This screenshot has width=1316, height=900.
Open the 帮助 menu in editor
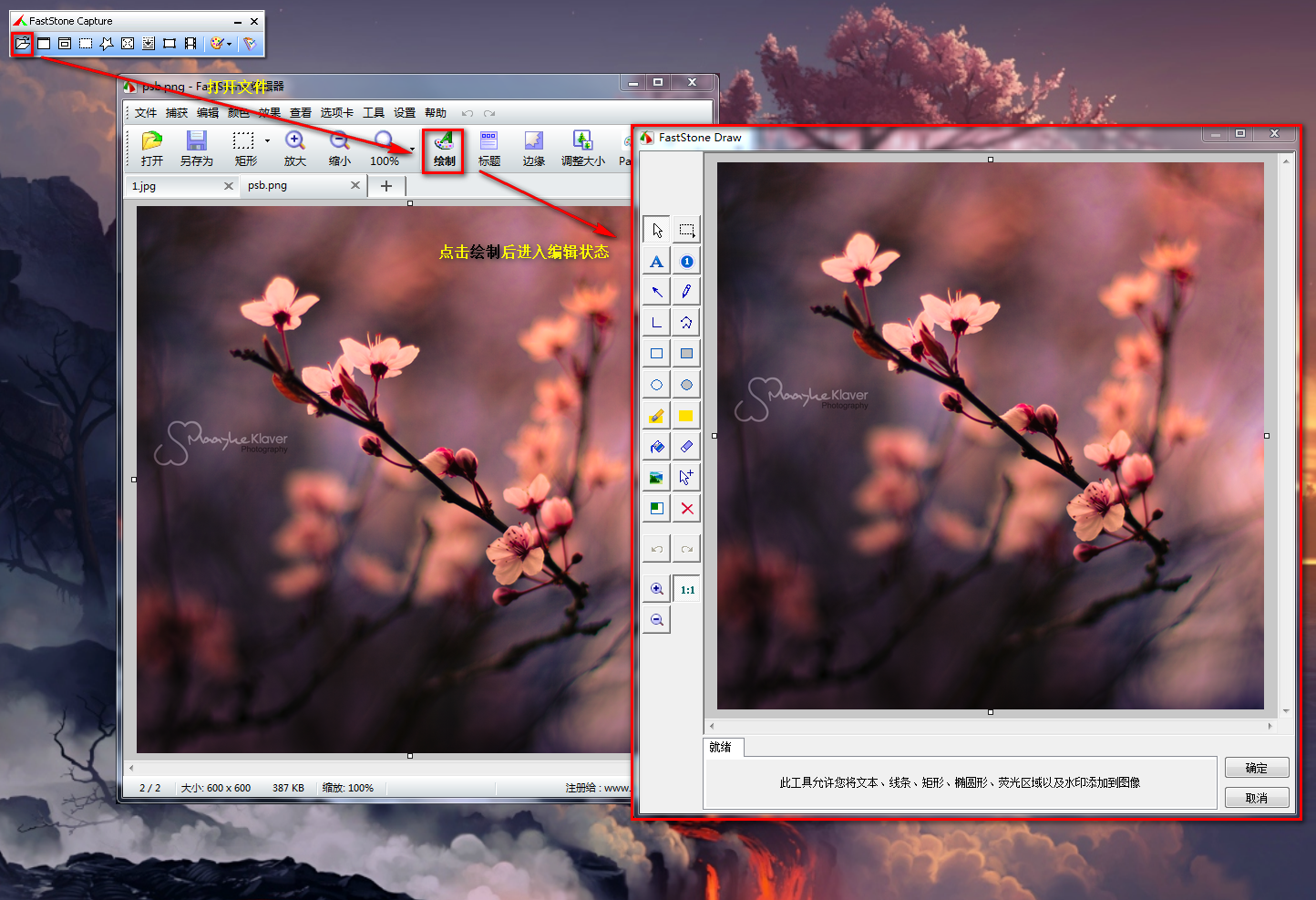point(436,113)
